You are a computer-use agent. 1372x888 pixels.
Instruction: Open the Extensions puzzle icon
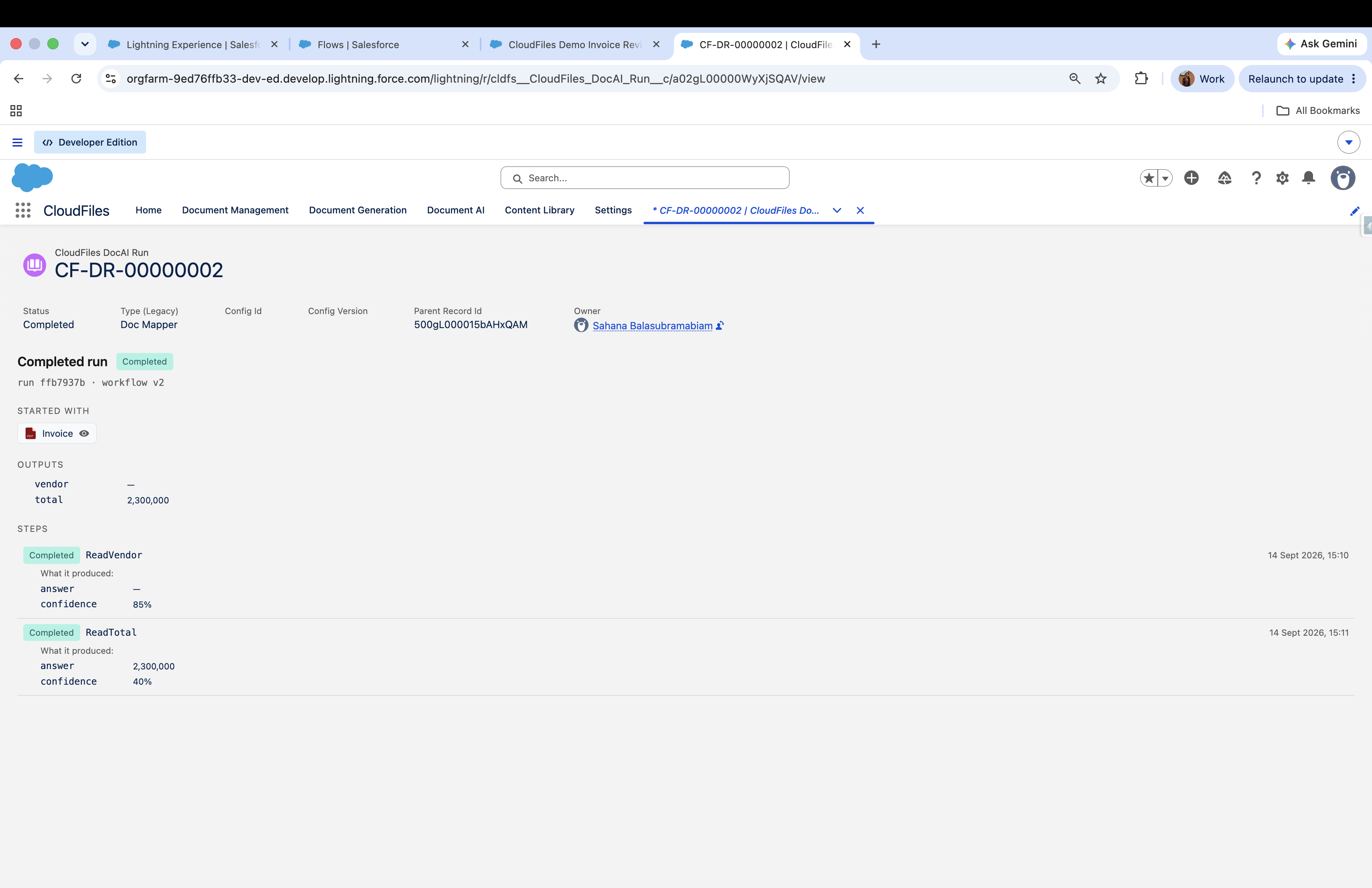click(1141, 79)
